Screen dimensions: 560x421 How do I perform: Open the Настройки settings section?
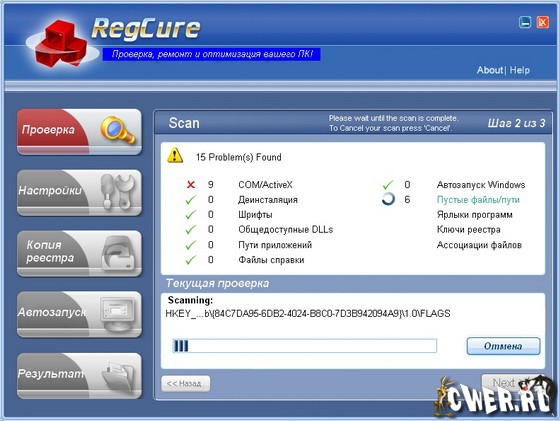tap(79, 193)
